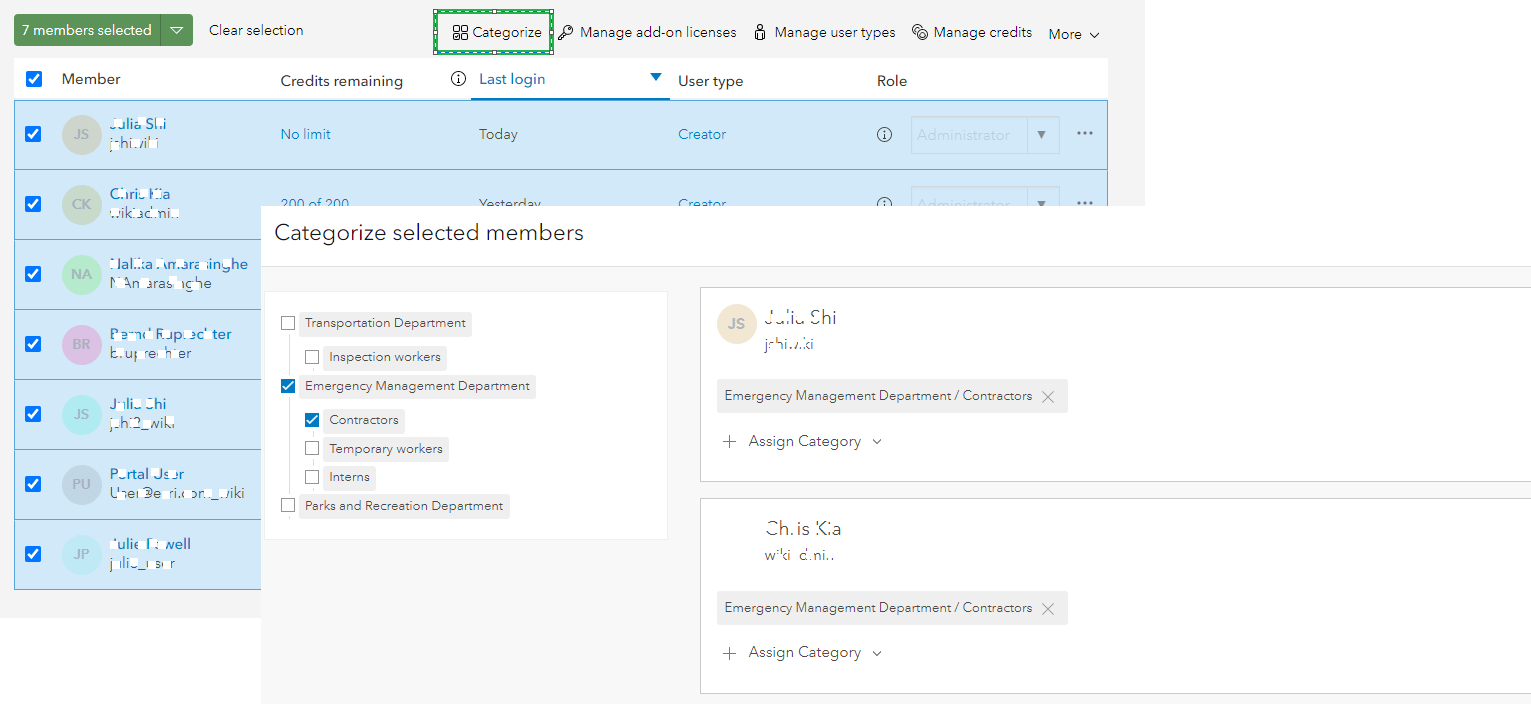The height and width of the screenshot is (704, 1531).
Task: Open the members selected dropdown arrow
Action: click(x=176, y=31)
